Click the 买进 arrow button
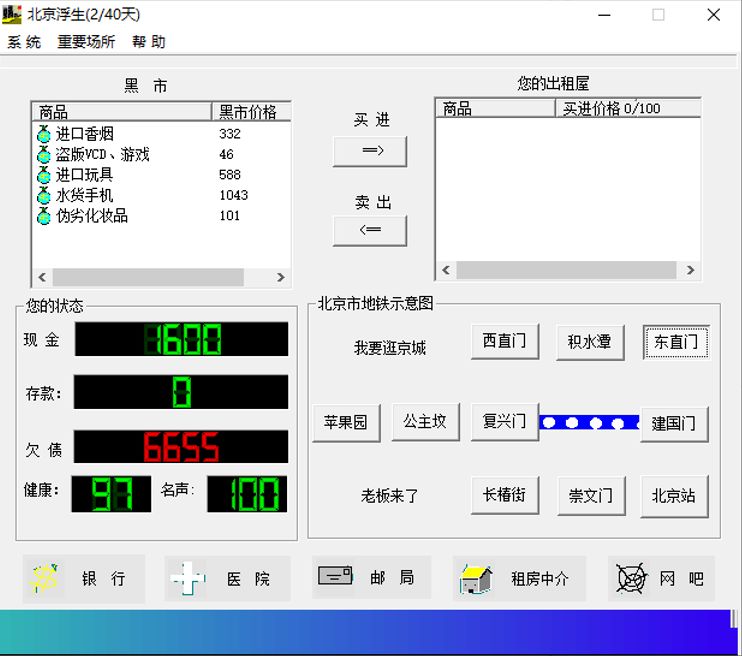The width and height of the screenshot is (742, 656). (370, 151)
